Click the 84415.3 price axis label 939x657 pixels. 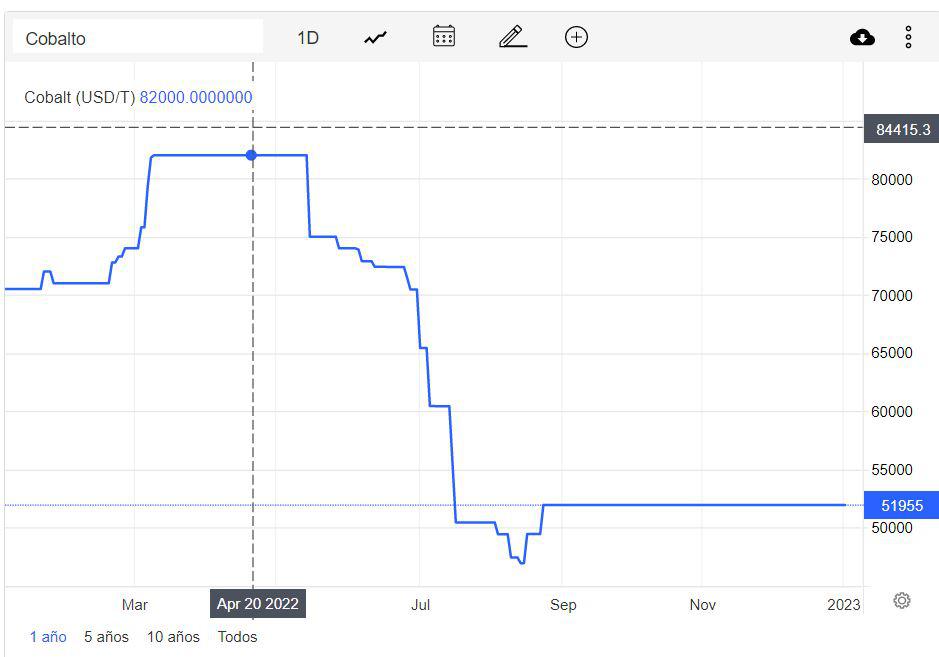coord(902,130)
